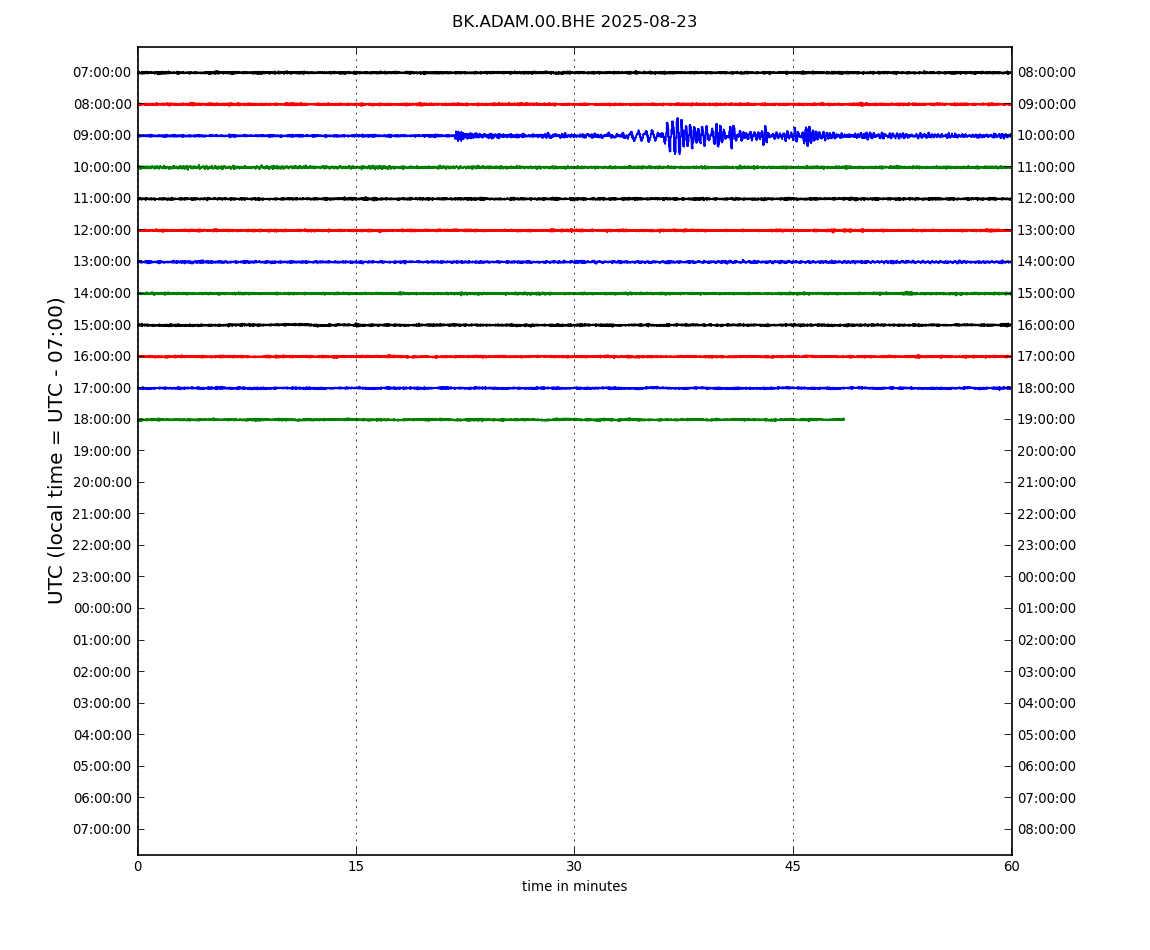Click the bottom-most left axis label 07:00:00
The width and height of the screenshot is (1150, 950).
coord(102,830)
